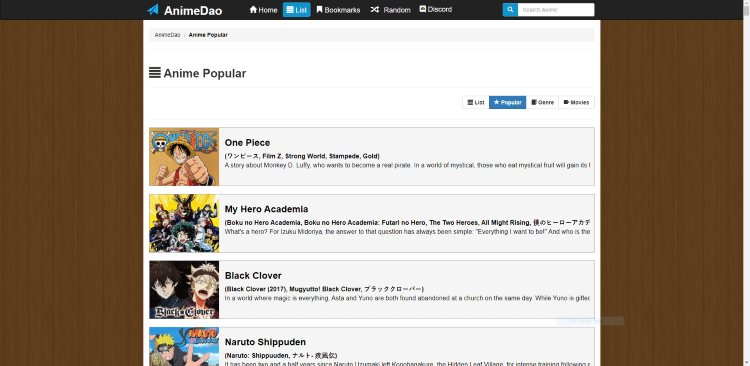Click the blue magnifier search button
Screen dimensions: 750x366
510,10
